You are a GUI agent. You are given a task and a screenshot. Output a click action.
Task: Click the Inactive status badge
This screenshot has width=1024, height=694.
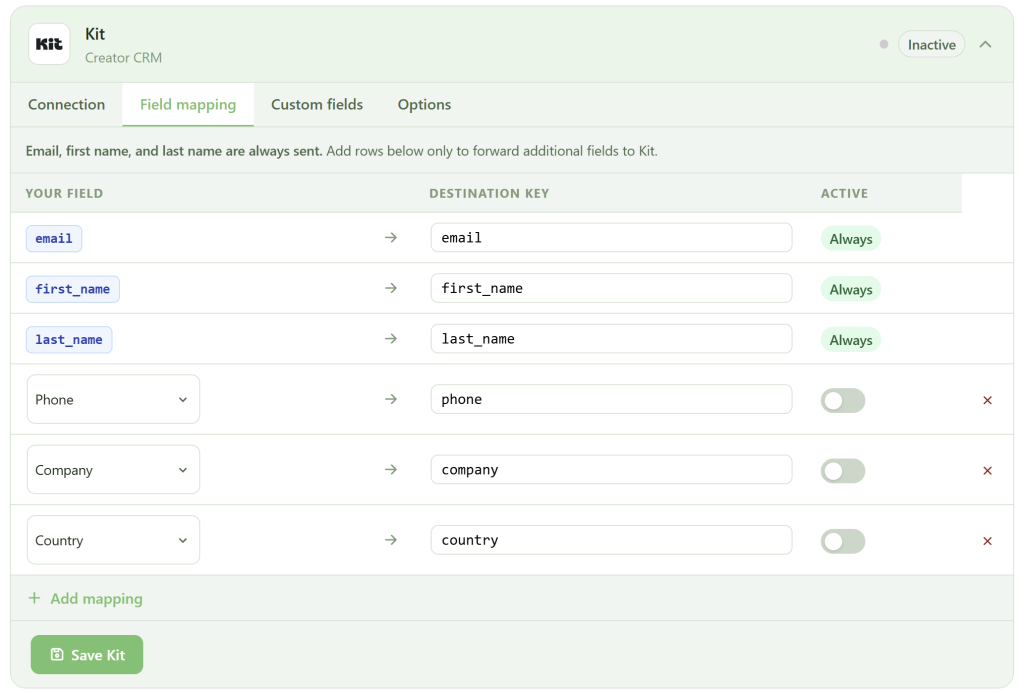point(931,44)
